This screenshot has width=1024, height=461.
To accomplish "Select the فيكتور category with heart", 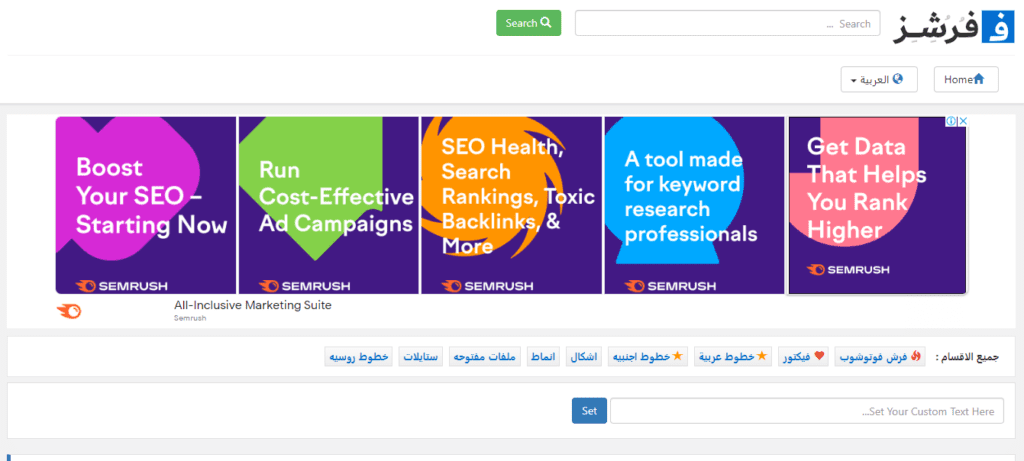I will 804,357.
